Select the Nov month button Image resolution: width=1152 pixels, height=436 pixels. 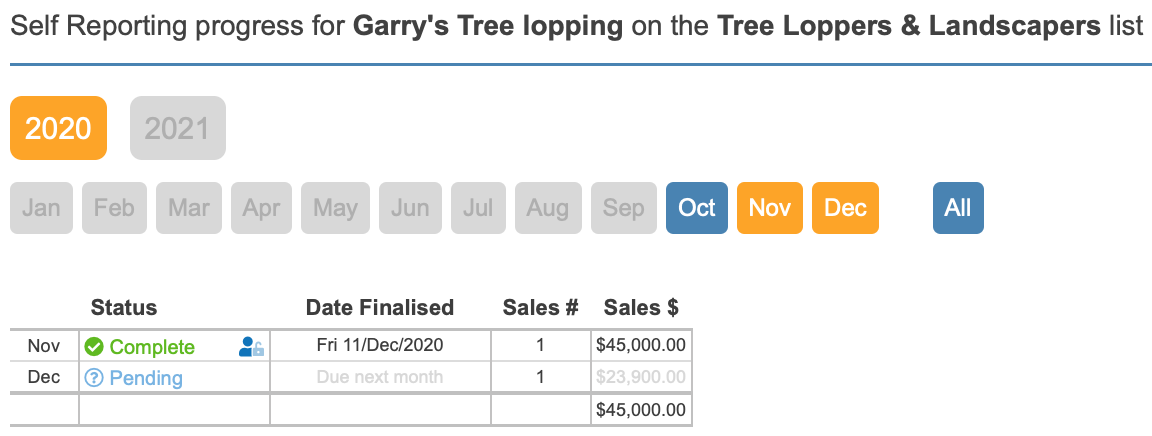tap(770, 208)
